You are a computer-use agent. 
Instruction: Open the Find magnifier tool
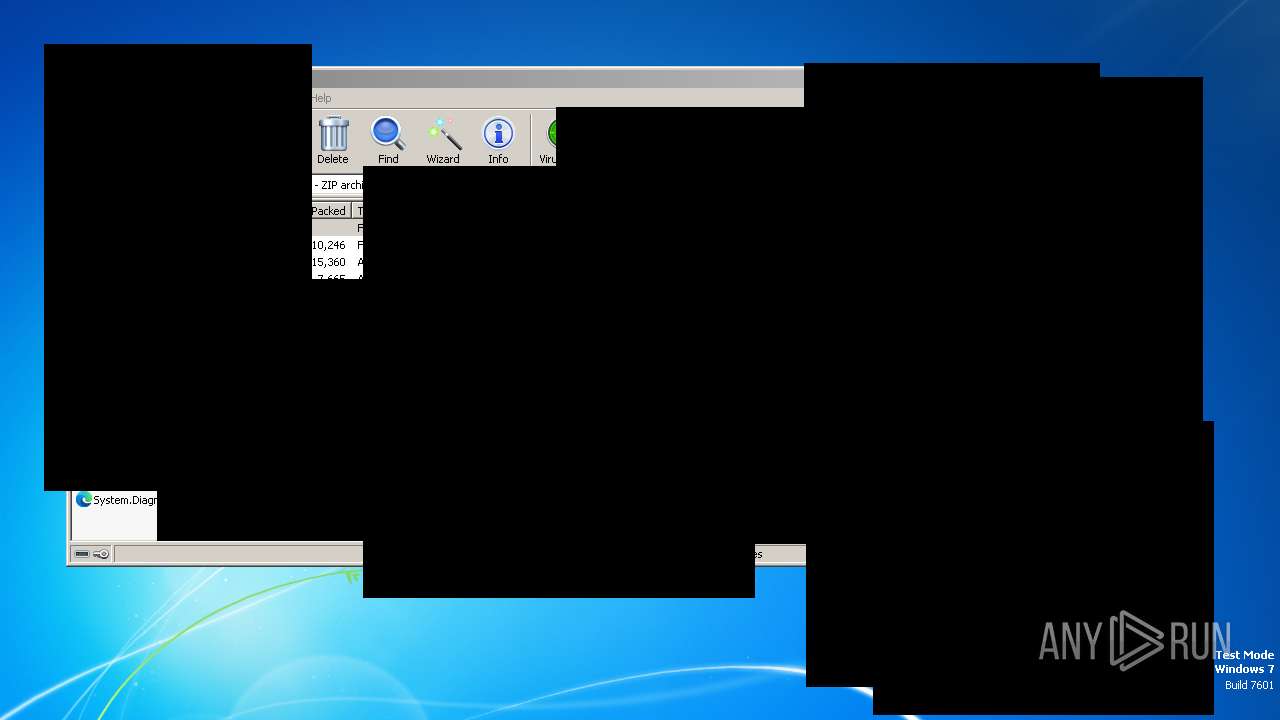pos(388,141)
